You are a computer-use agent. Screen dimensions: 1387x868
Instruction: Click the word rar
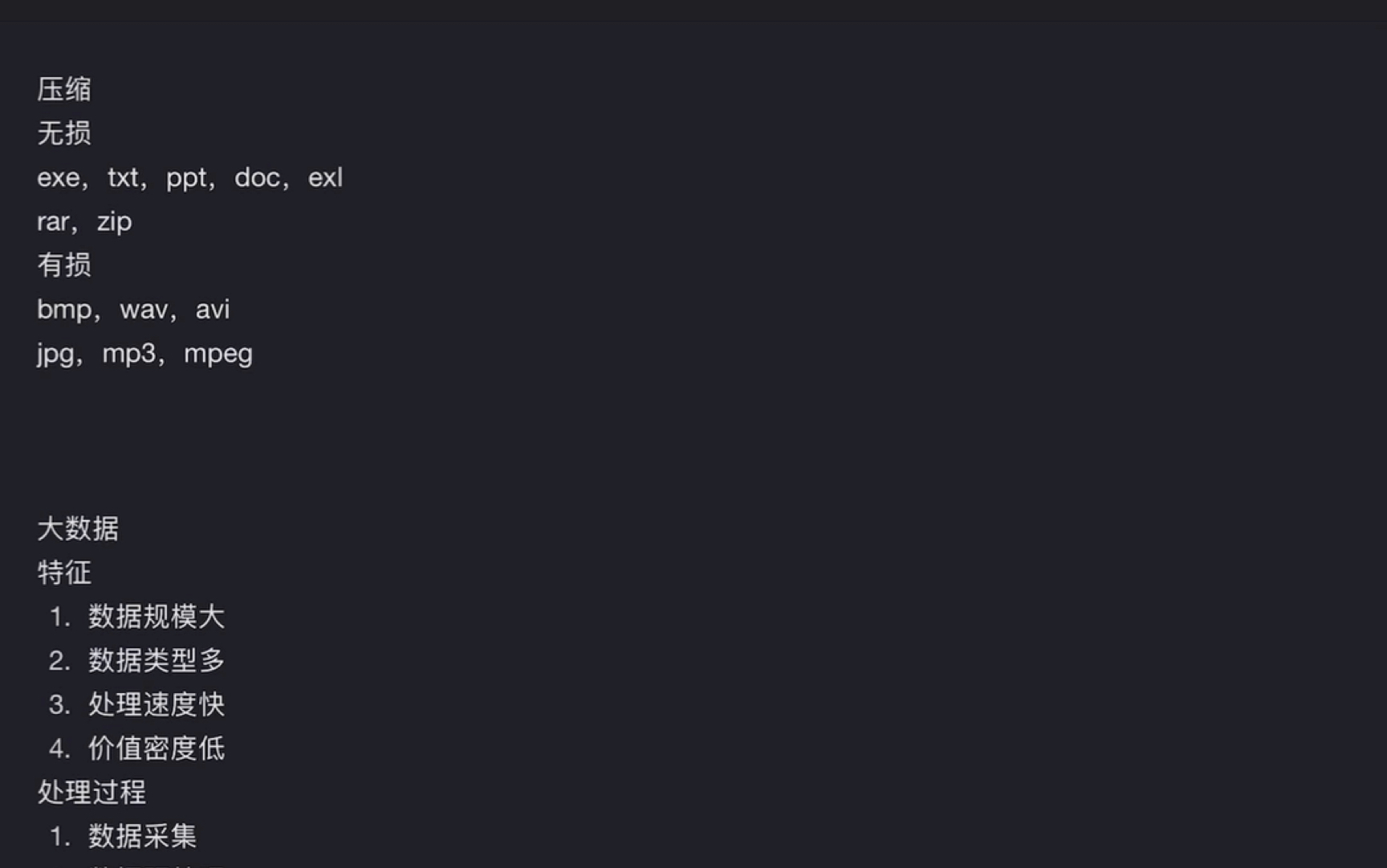click(53, 221)
